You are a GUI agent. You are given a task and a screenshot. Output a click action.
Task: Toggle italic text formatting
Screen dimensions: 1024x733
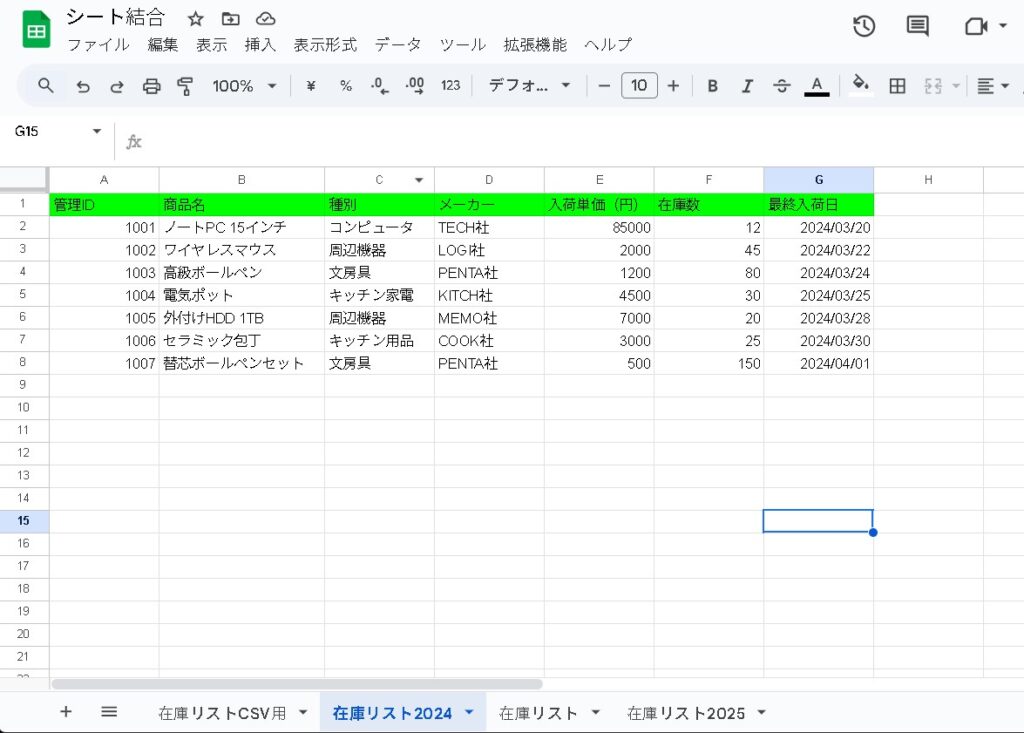[x=746, y=86]
